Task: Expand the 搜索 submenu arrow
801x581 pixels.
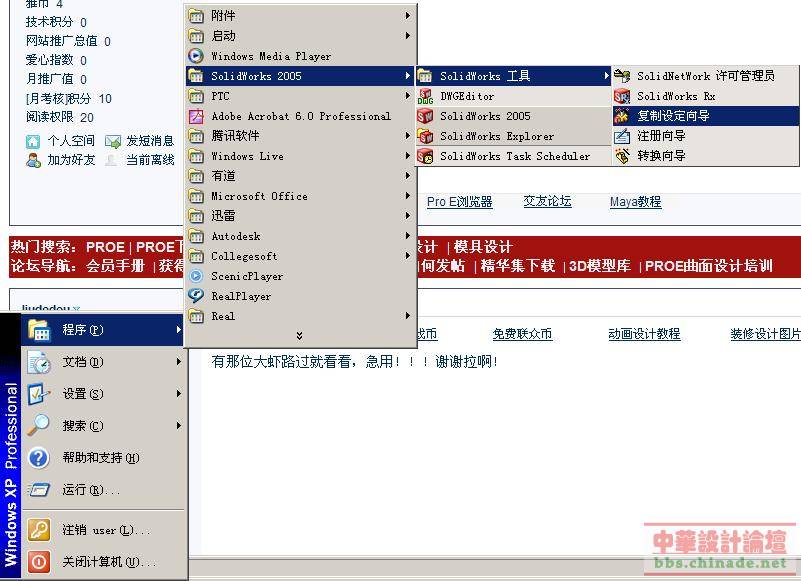Action: coord(179,426)
